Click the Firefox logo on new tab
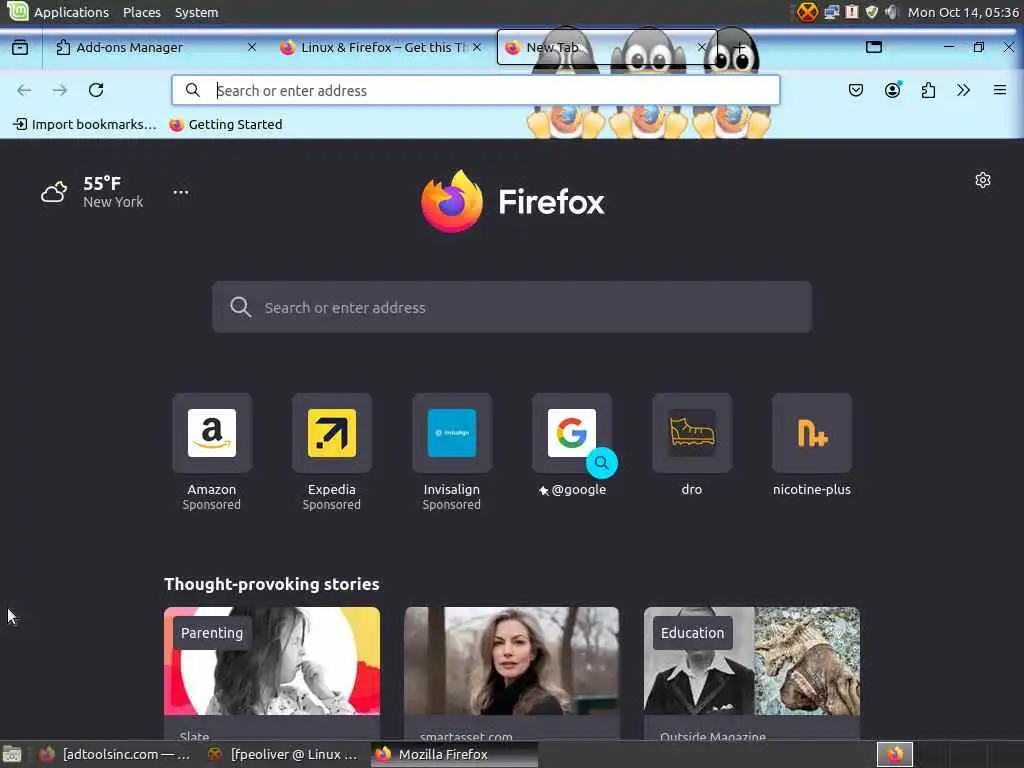This screenshot has width=1024, height=768. [513, 201]
